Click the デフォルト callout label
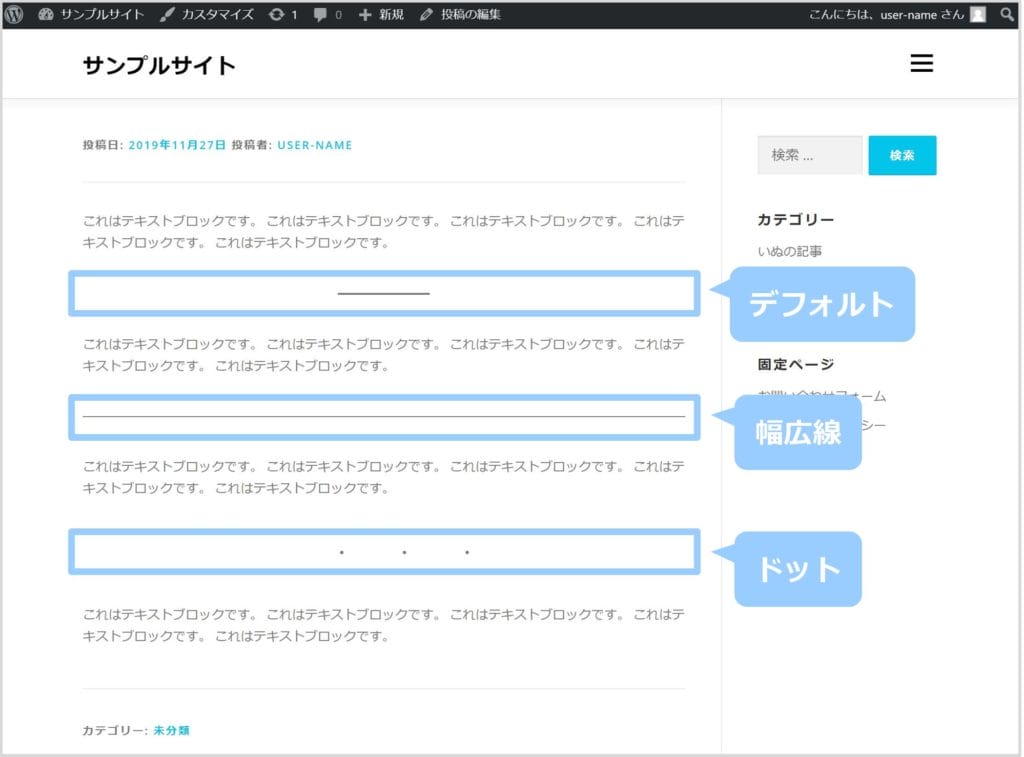 click(821, 304)
